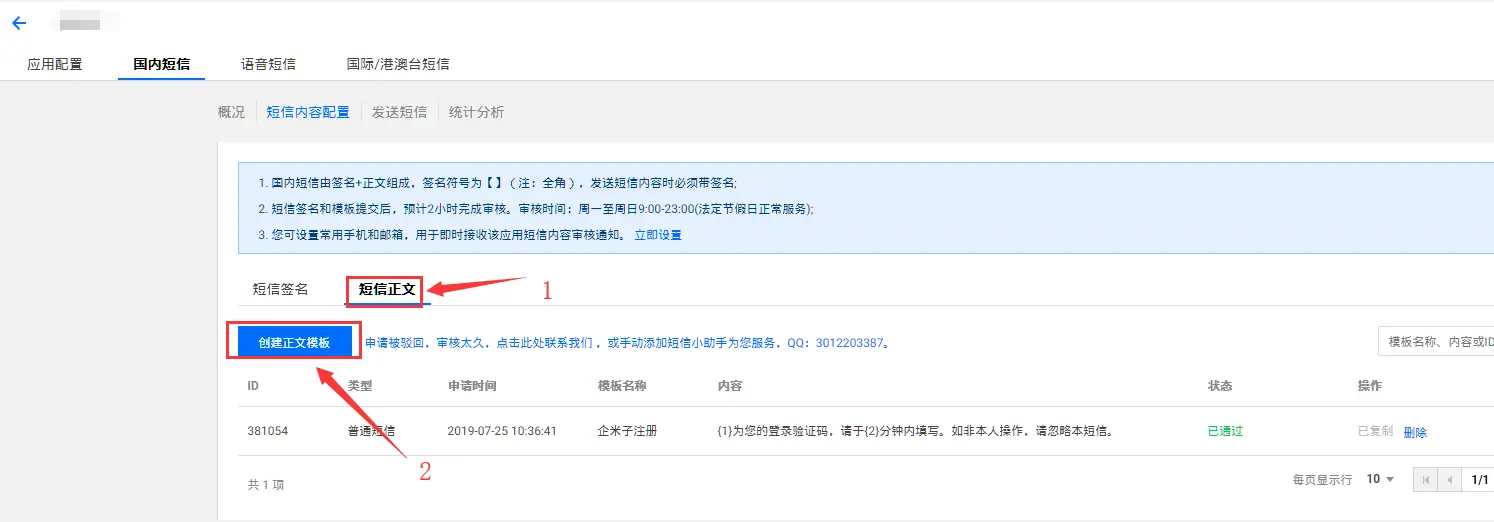Click the 创建正文模板 button
Image resolution: width=1494 pixels, height=522 pixels.
(x=294, y=342)
